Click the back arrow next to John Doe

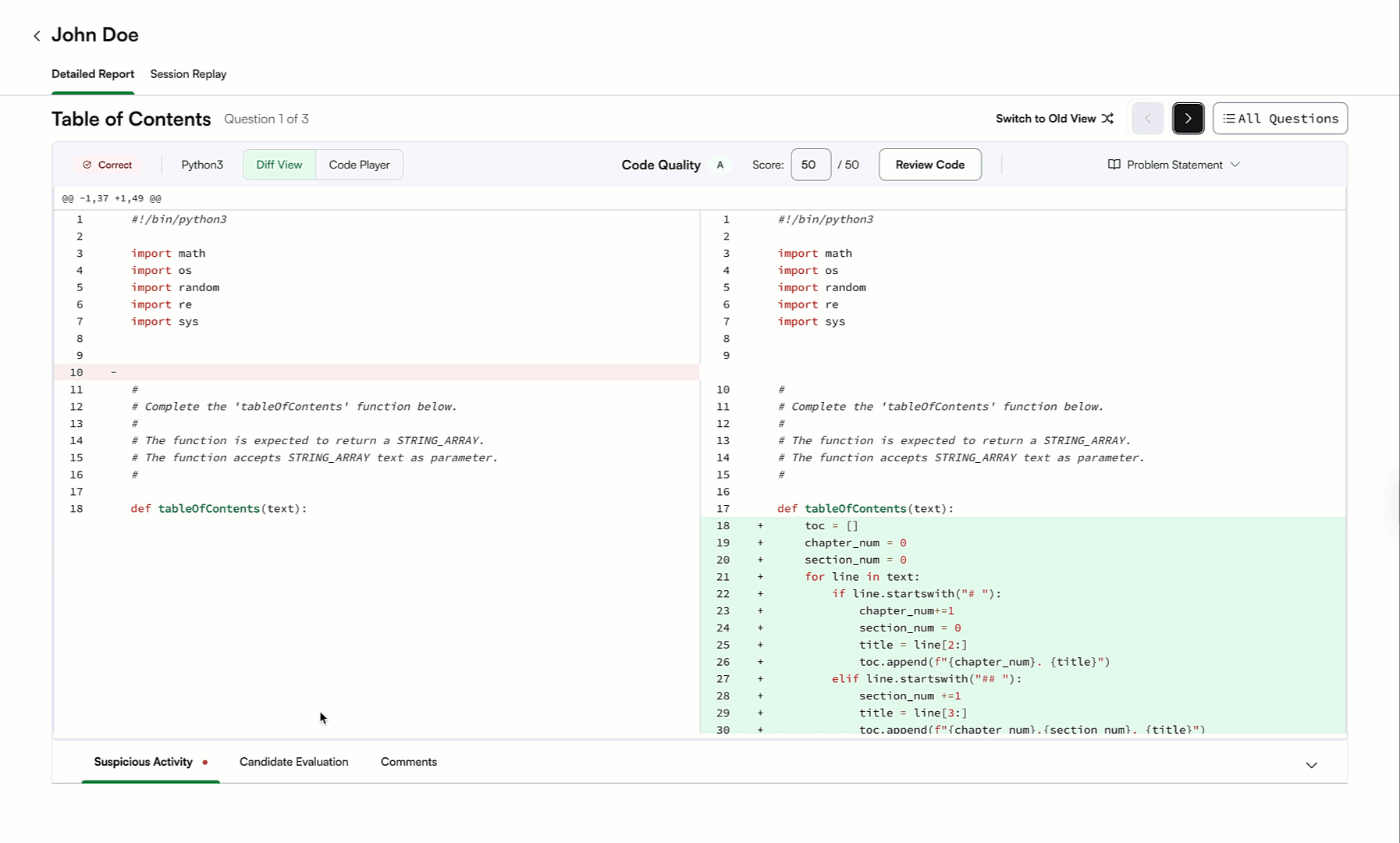click(x=37, y=35)
